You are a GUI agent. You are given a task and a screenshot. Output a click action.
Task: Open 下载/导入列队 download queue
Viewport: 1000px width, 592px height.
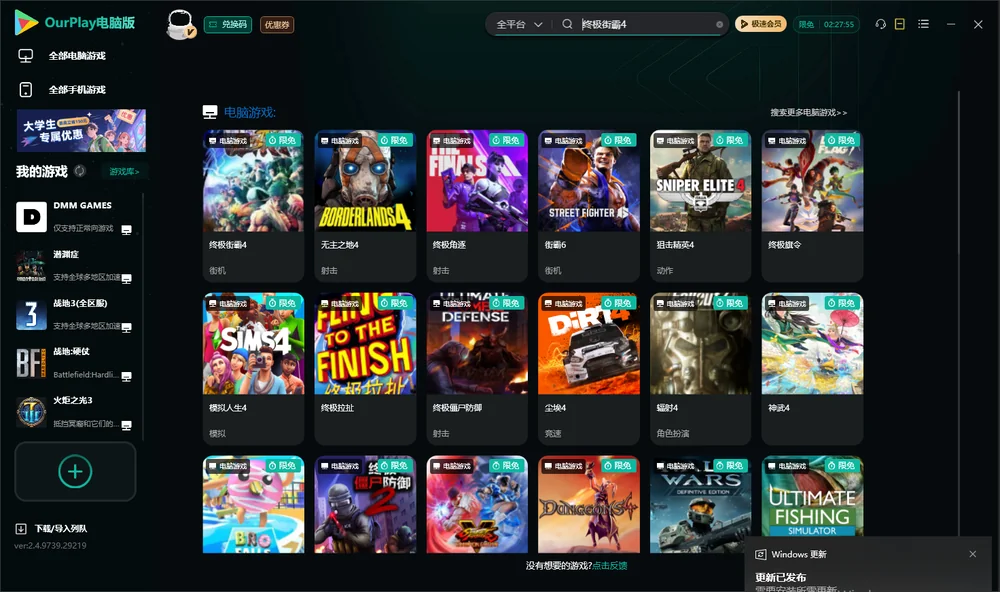[x=52, y=528]
